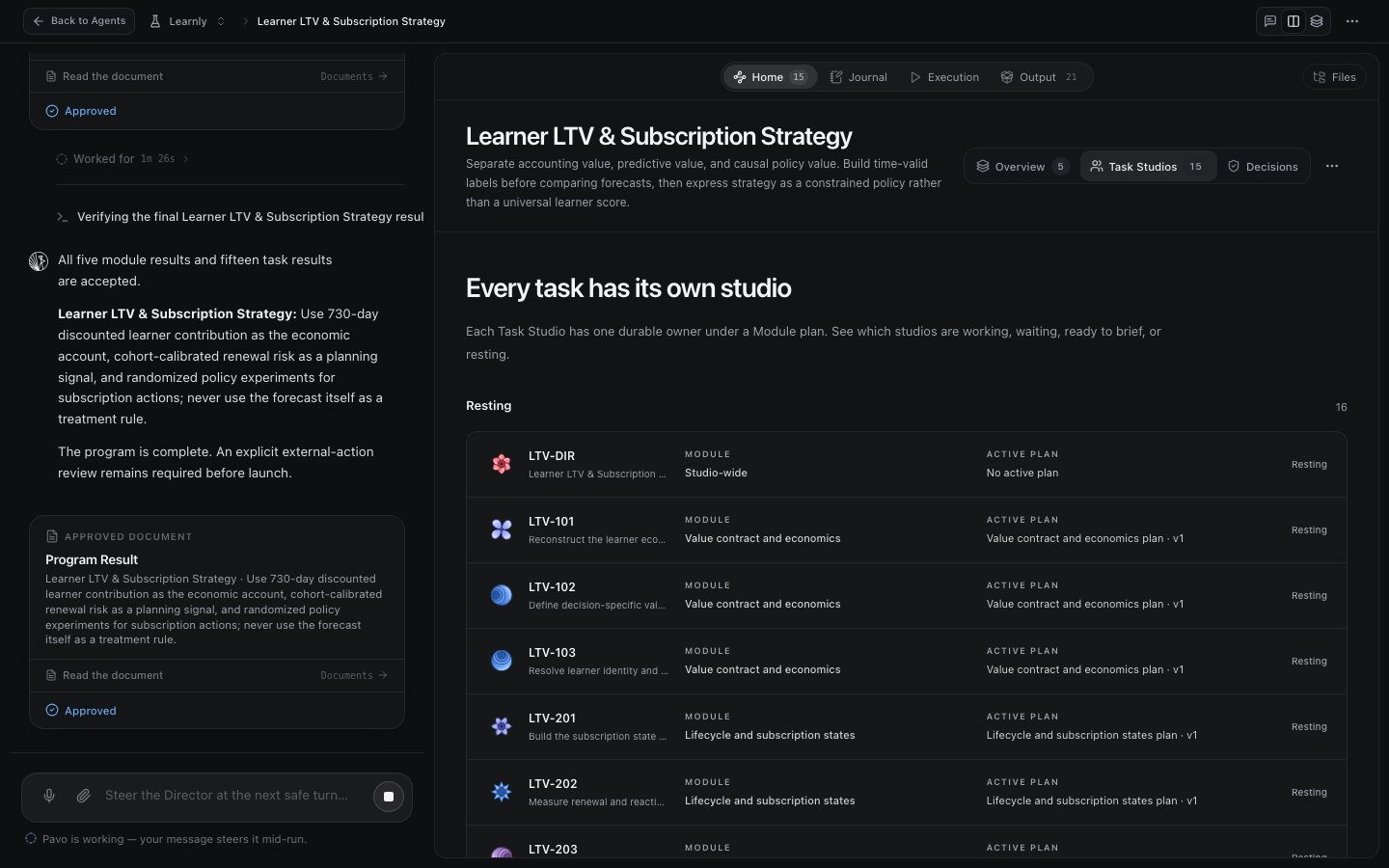The height and width of the screenshot is (868, 1389).
Task: Click the Resting section header
Action: (489, 406)
